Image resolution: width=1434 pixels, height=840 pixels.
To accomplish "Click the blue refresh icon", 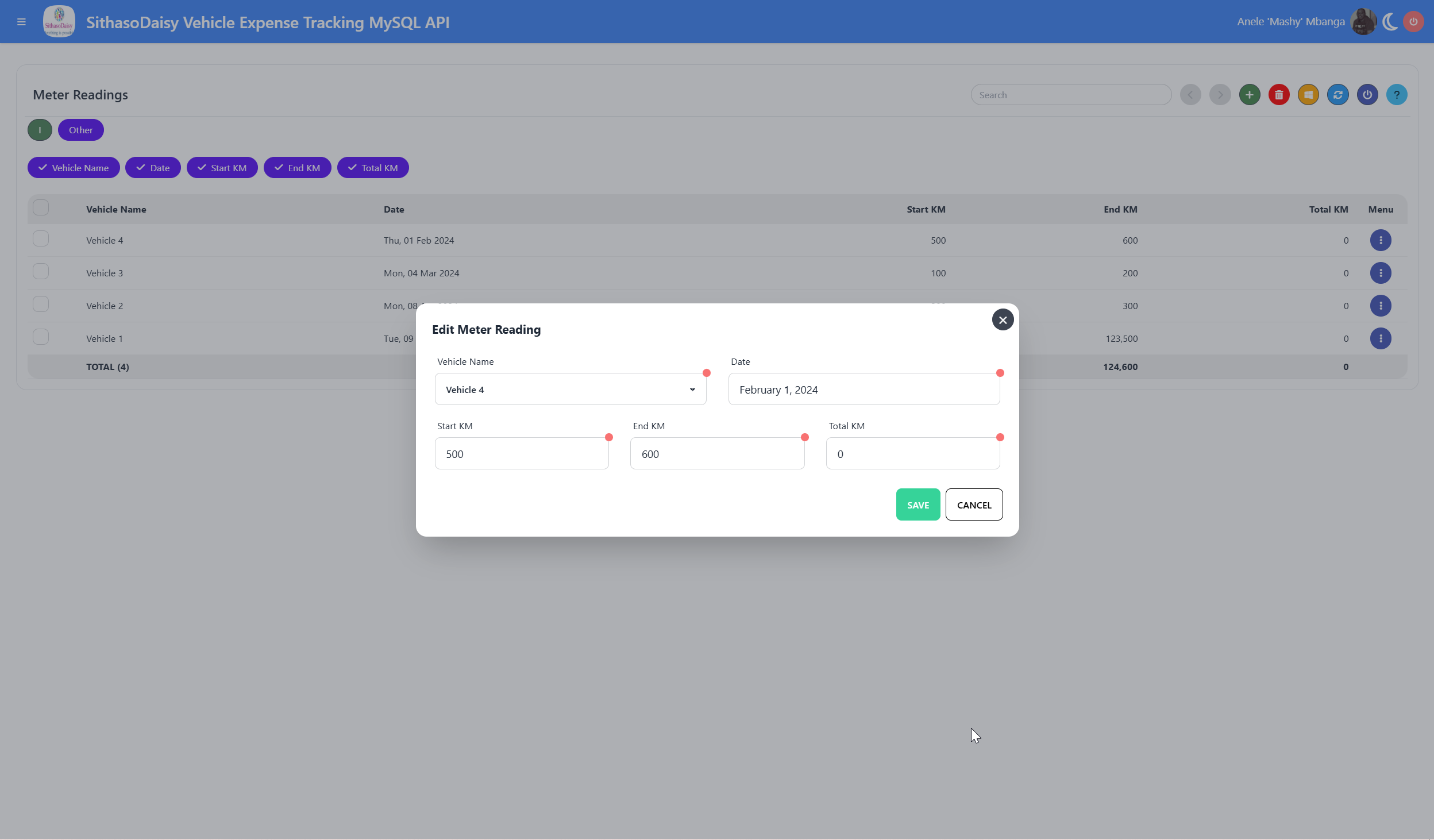I will point(1337,95).
